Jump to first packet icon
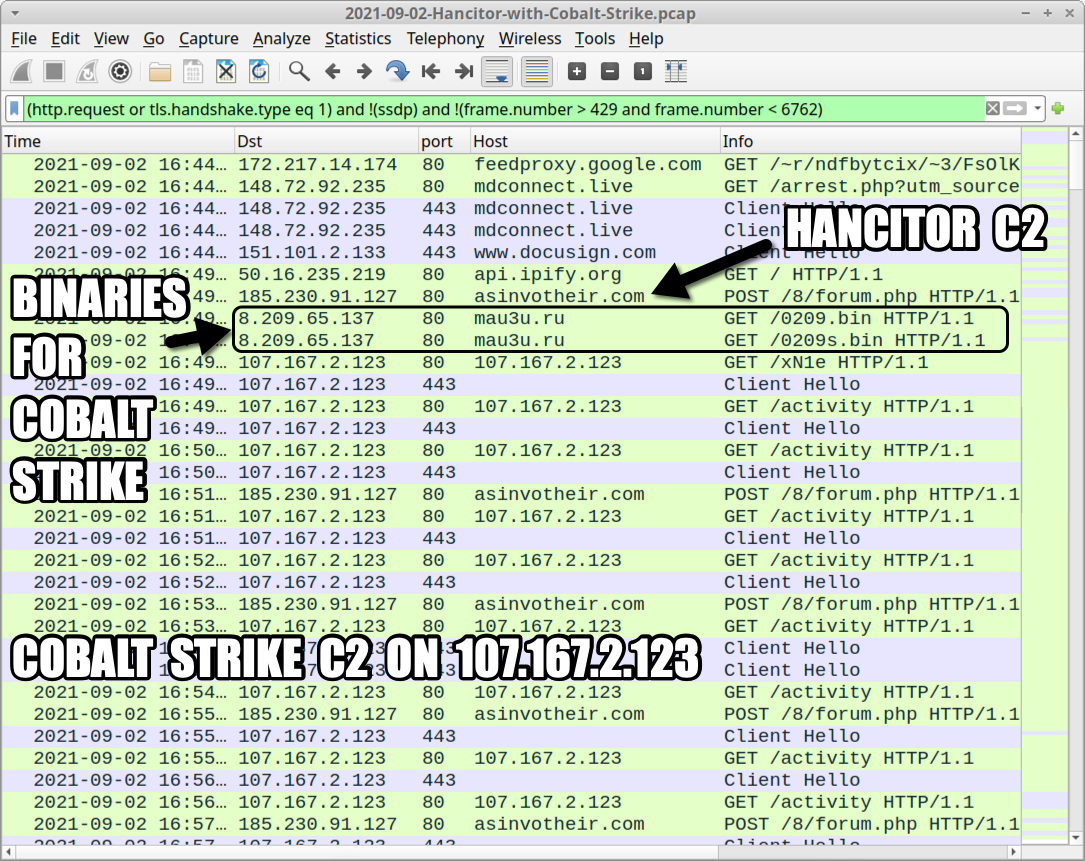 coord(430,71)
